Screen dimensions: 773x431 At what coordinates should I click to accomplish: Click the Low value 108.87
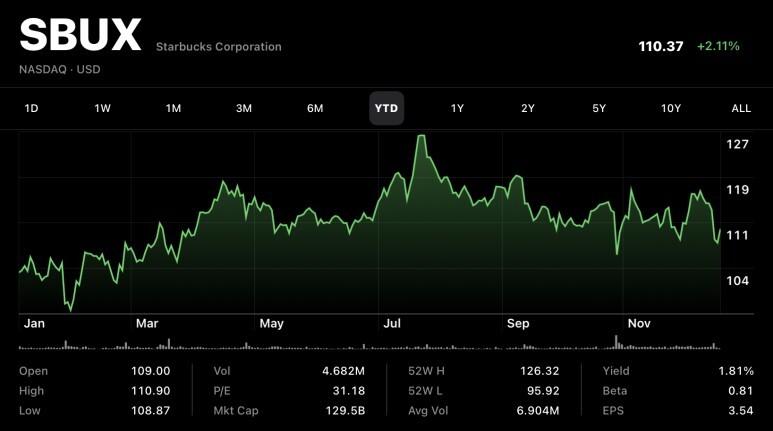click(150, 411)
